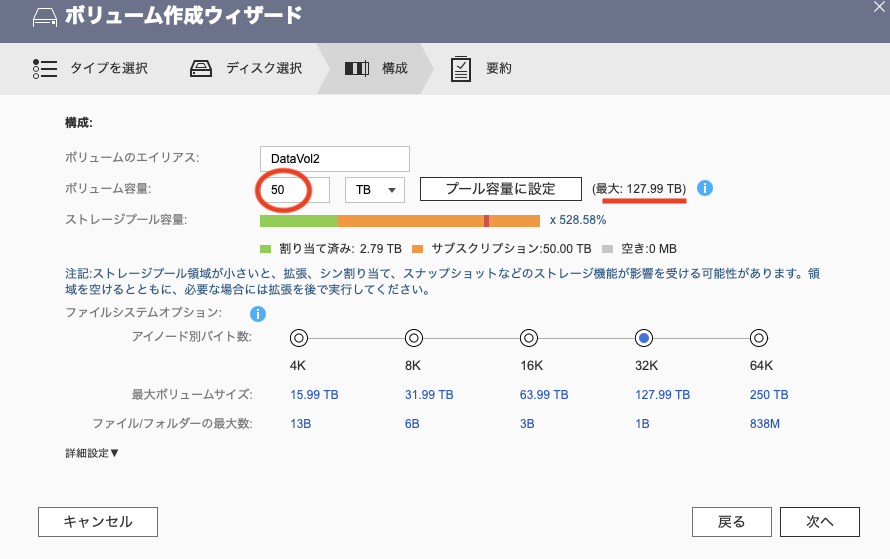Viewport: 890px width, 559px height.
Task: Click the disk icon for ディスク選択 step
Action: click(201, 69)
